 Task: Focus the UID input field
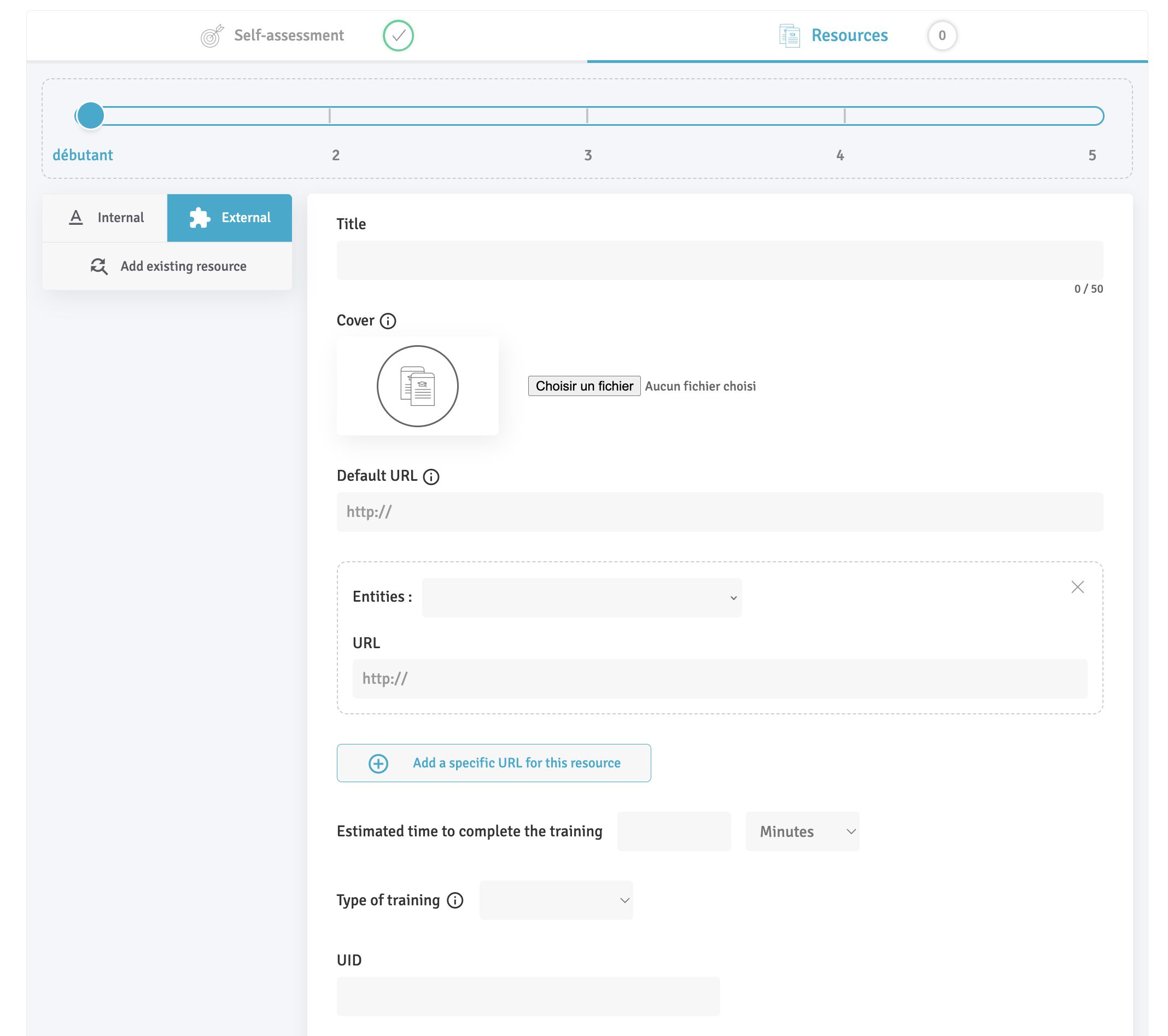pyautogui.click(x=528, y=997)
